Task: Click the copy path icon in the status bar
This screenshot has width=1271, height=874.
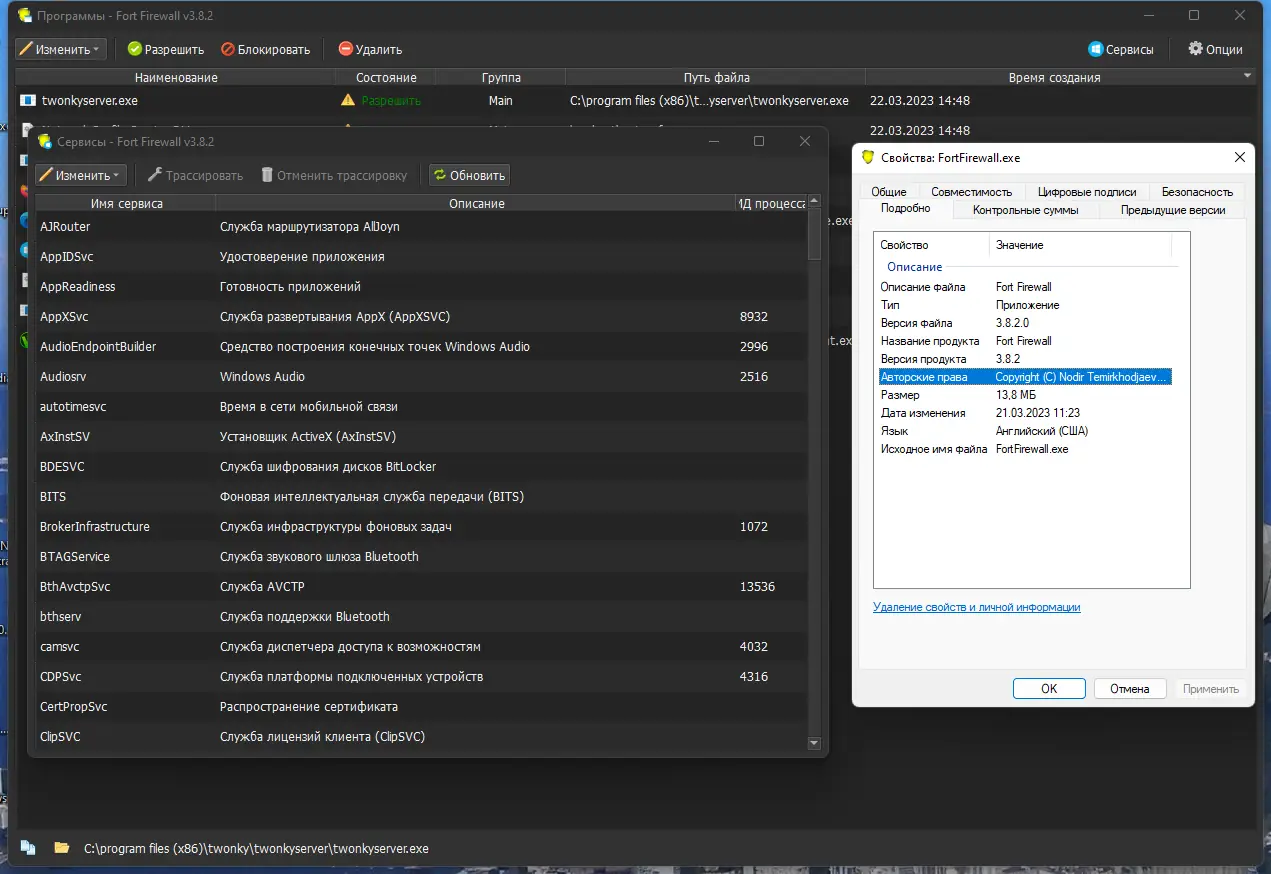Action: [x=28, y=848]
